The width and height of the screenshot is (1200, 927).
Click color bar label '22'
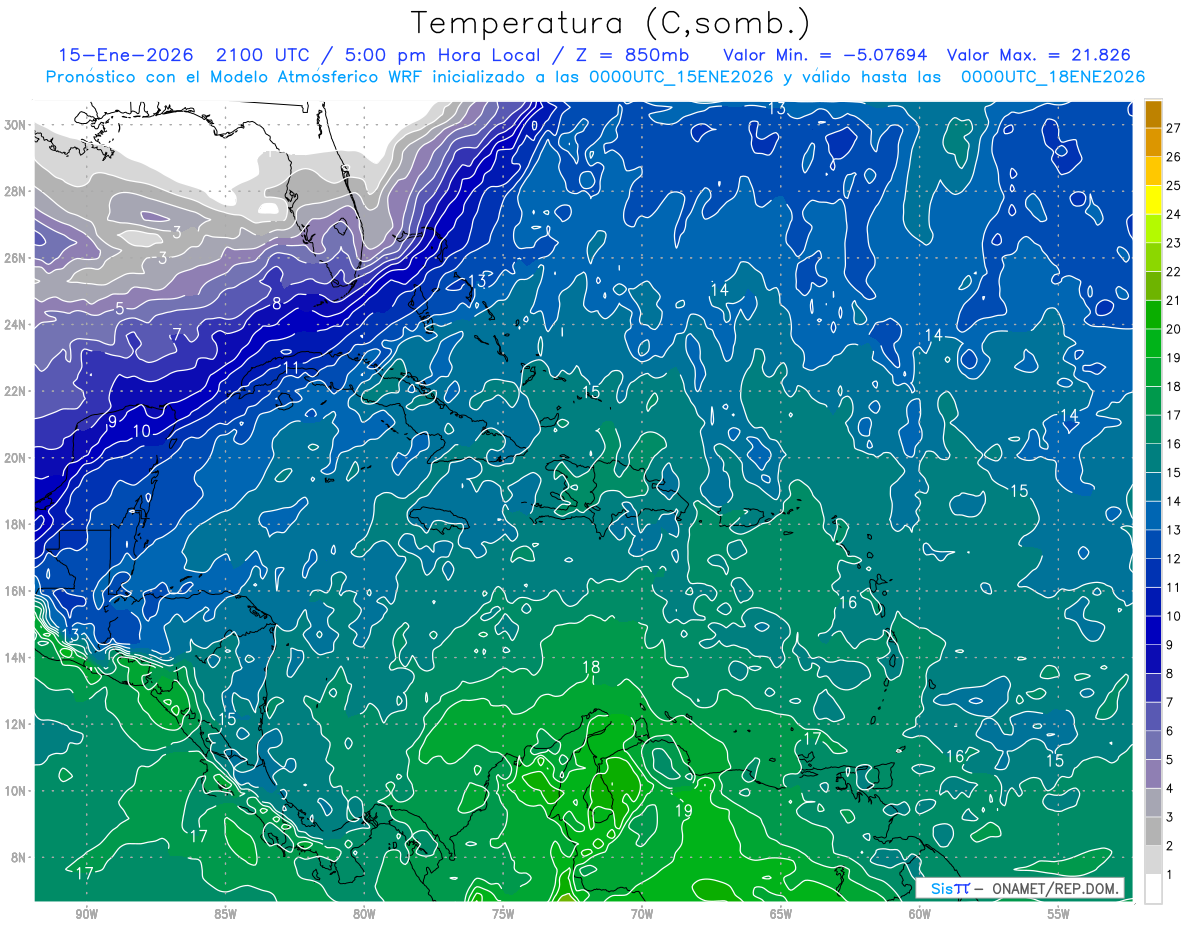(x=1173, y=271)
